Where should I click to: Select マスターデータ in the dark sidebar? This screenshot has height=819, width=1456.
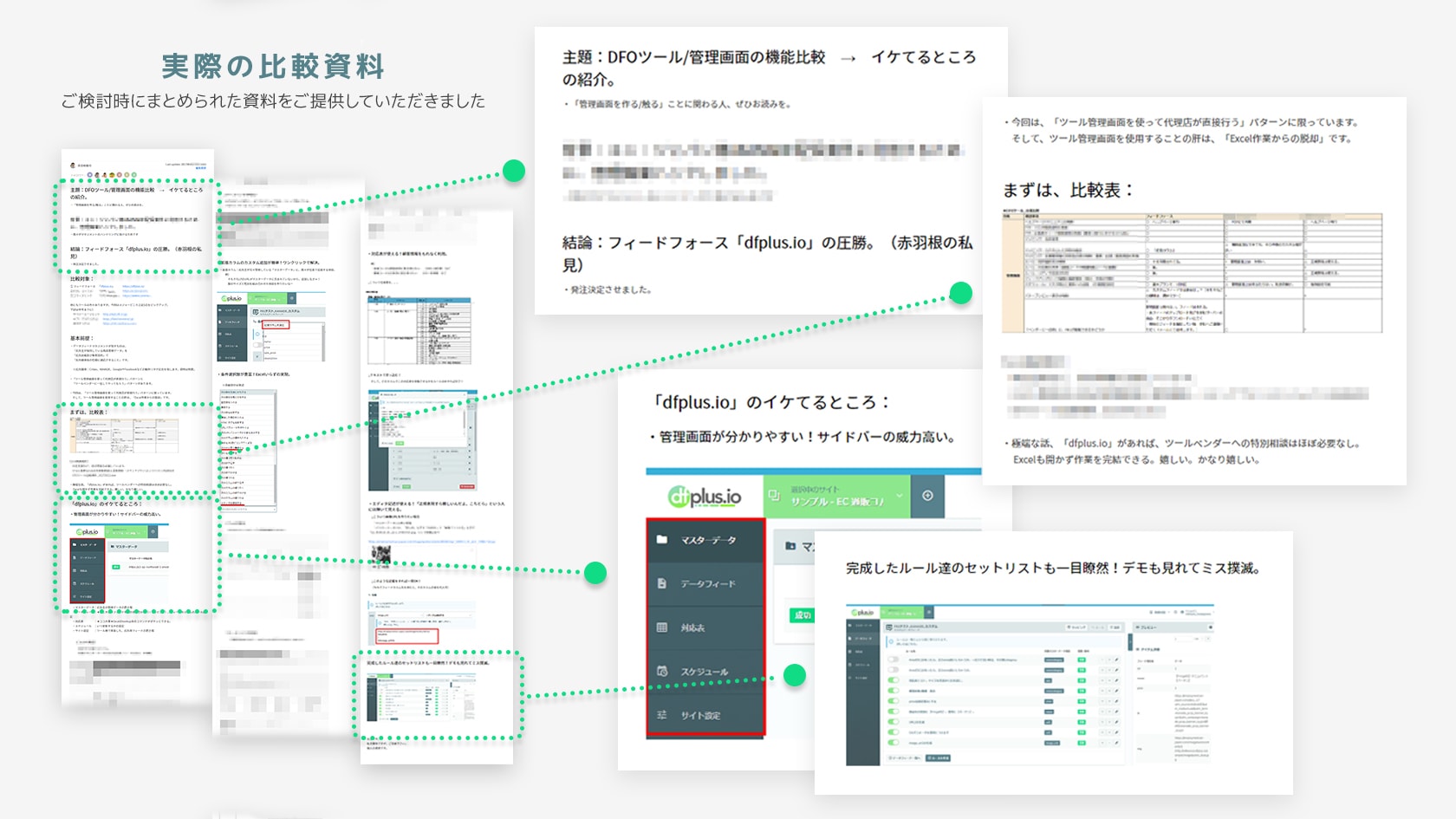click(x=705, y=540)
